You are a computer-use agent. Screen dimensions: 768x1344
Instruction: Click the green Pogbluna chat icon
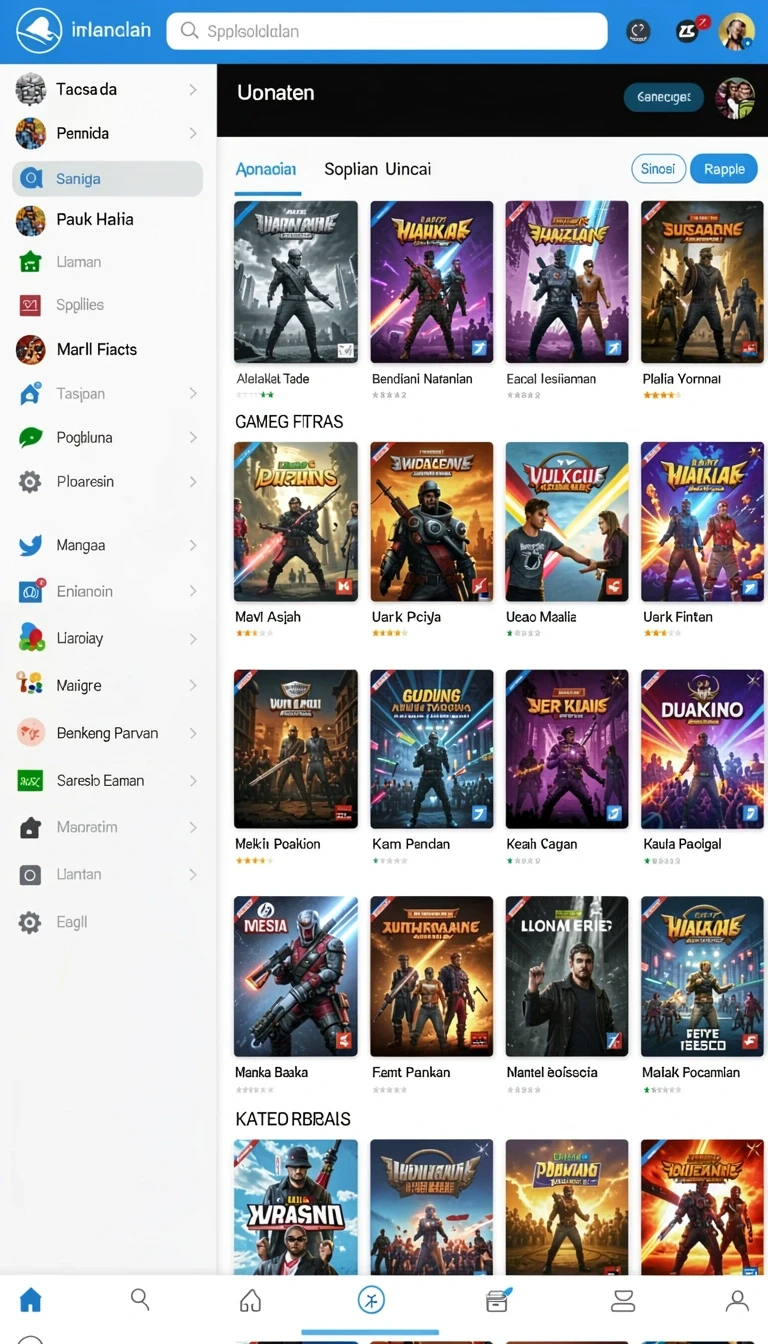point(31,437)
